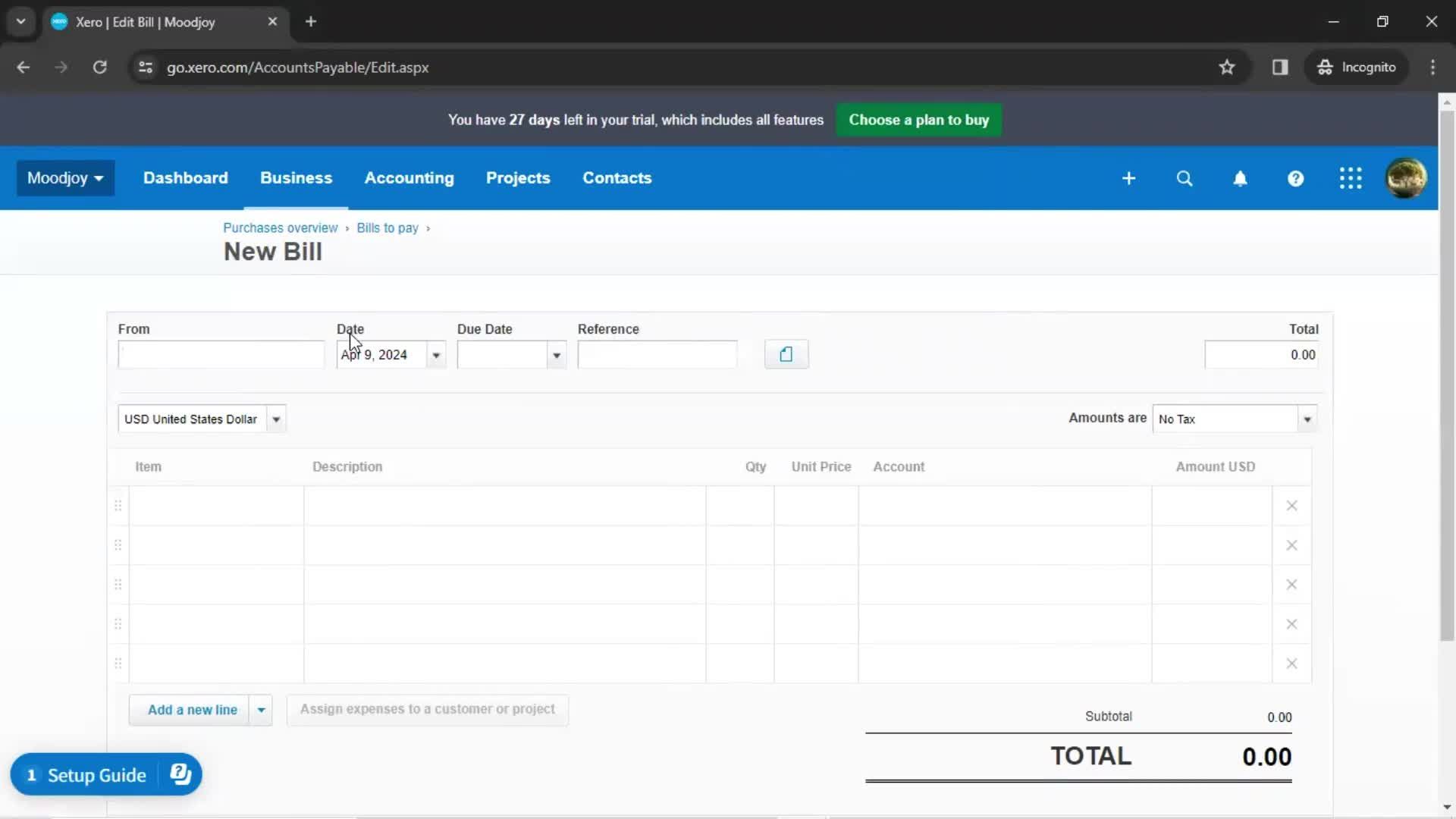The width and height of the screenshot is (1456, 819).
Task: Open a new browser tab
Action: [311, 22]
